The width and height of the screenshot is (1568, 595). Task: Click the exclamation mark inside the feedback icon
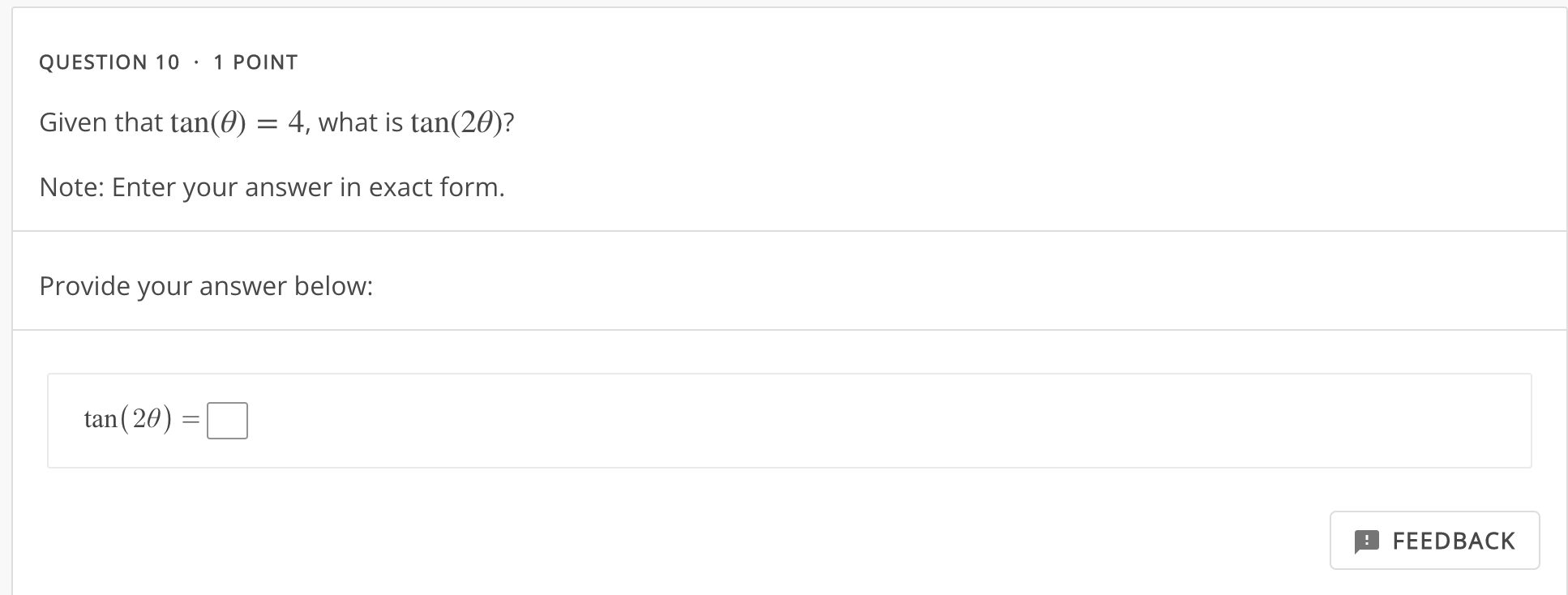pyautogui.click(x=1369, y=540)
